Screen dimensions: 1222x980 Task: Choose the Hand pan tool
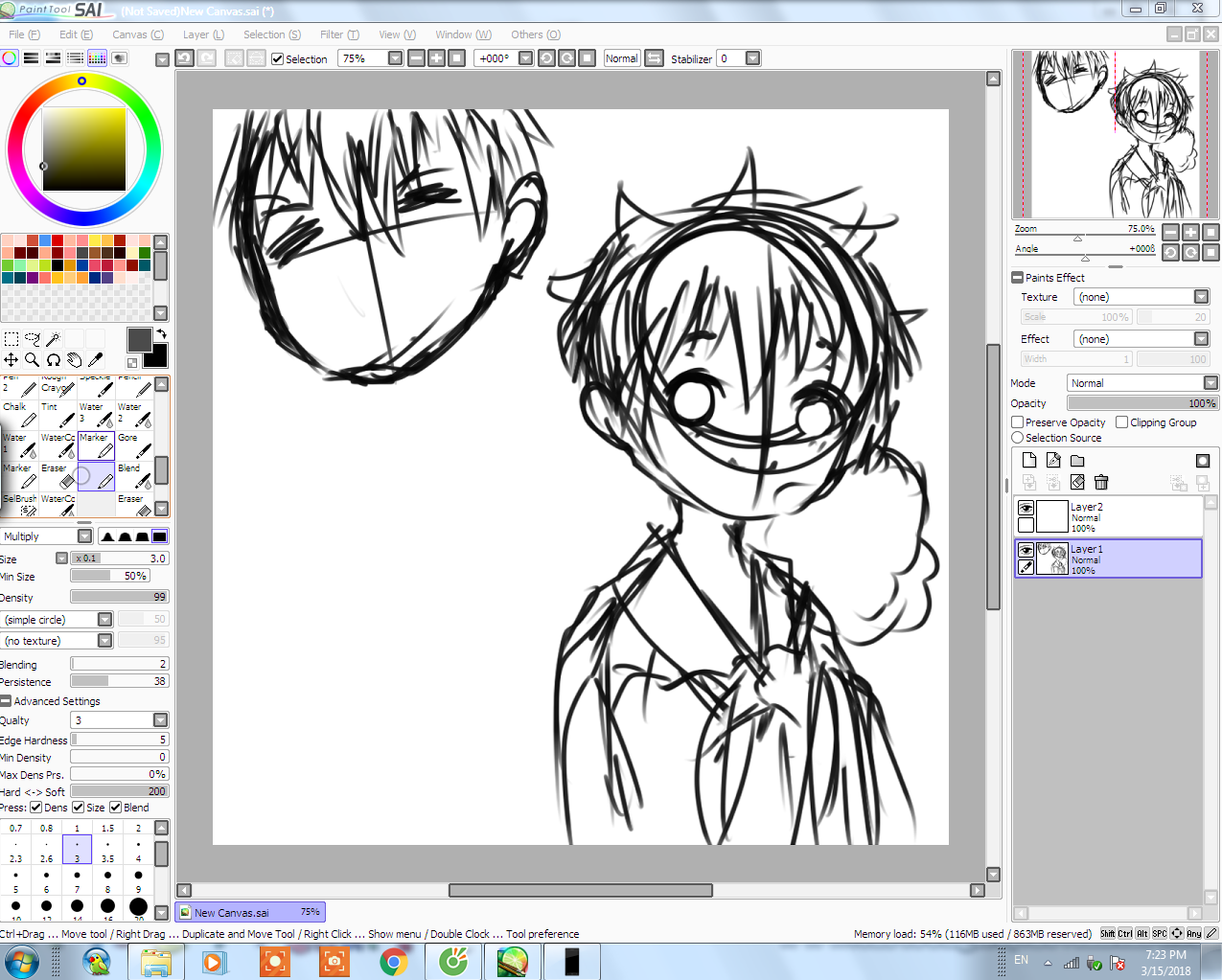coord(74,360)
